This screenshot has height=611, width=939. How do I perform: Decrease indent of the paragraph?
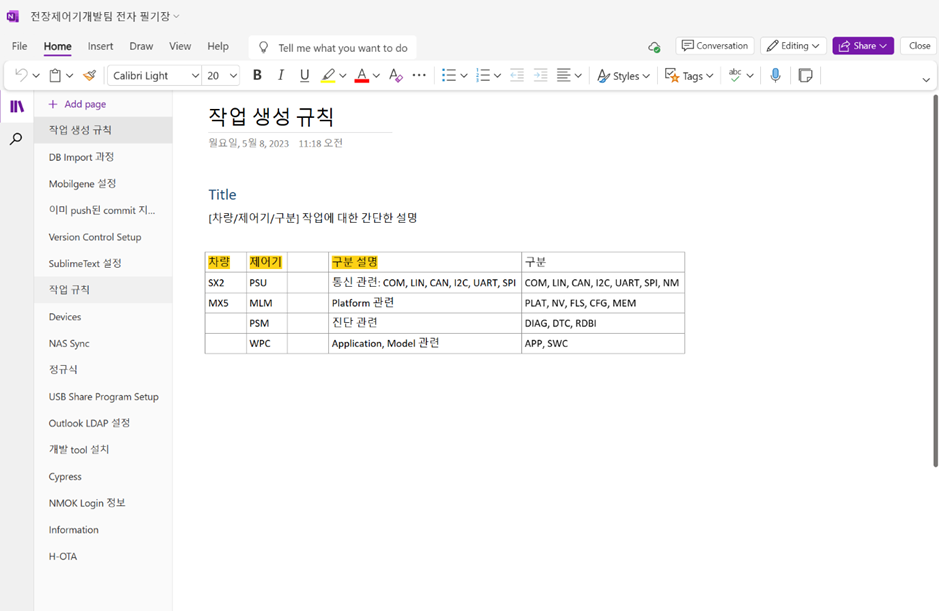(x=517, y=75)
